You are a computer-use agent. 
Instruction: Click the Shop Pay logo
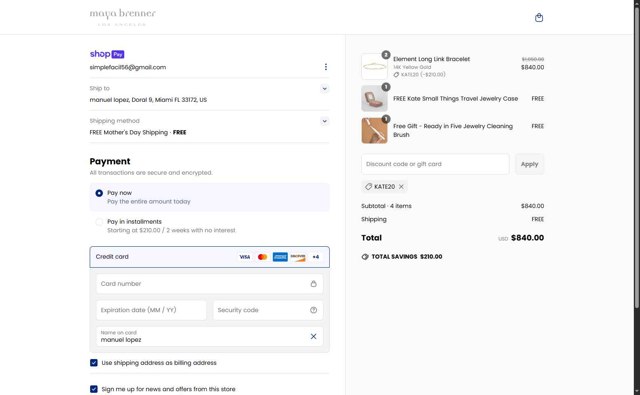(107, 54)
